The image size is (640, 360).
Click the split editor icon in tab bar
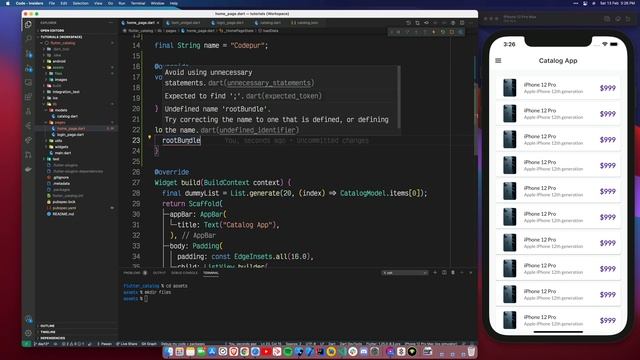click(462, 23)
